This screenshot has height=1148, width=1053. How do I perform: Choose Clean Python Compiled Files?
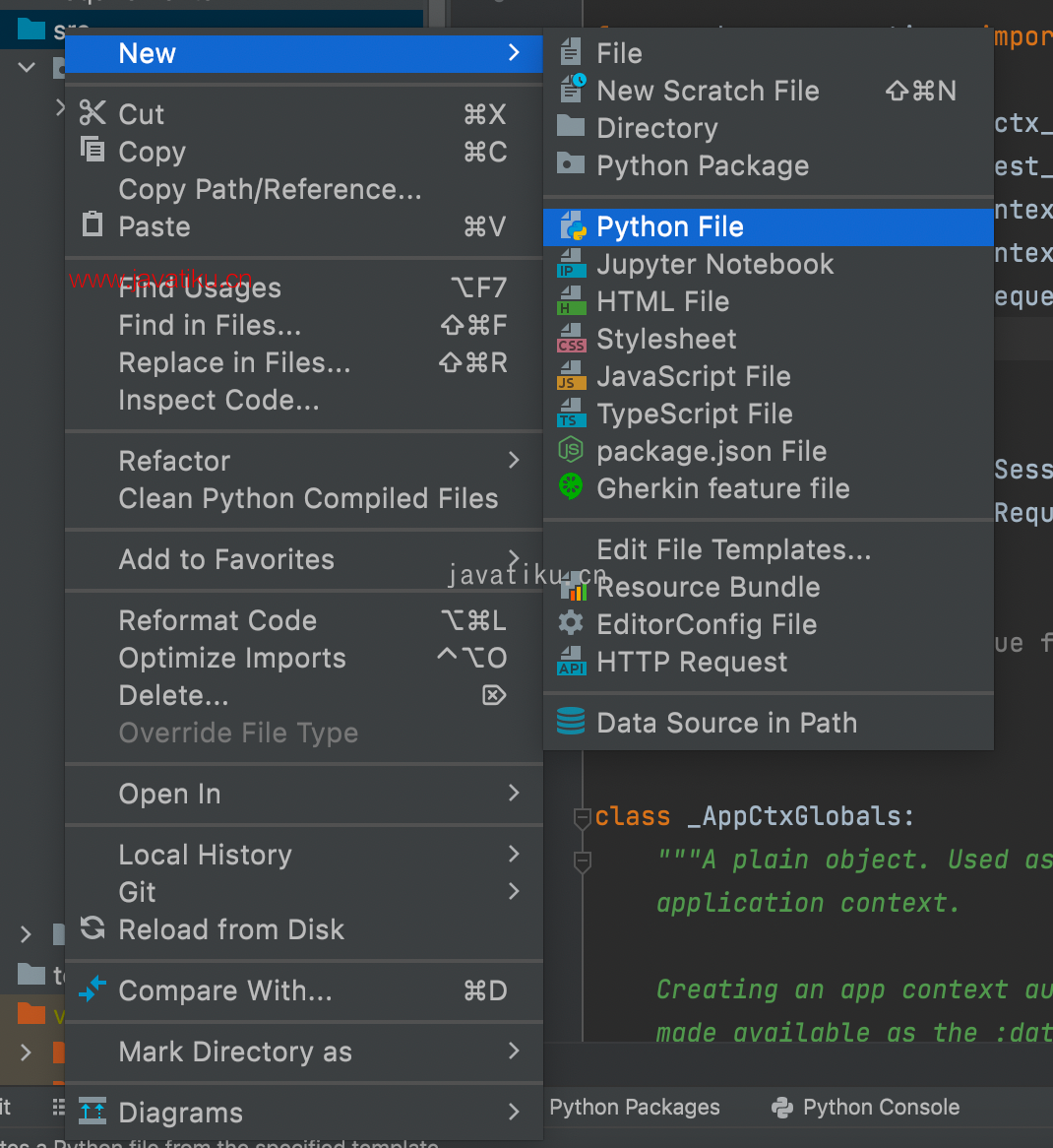tap(304, 498)
